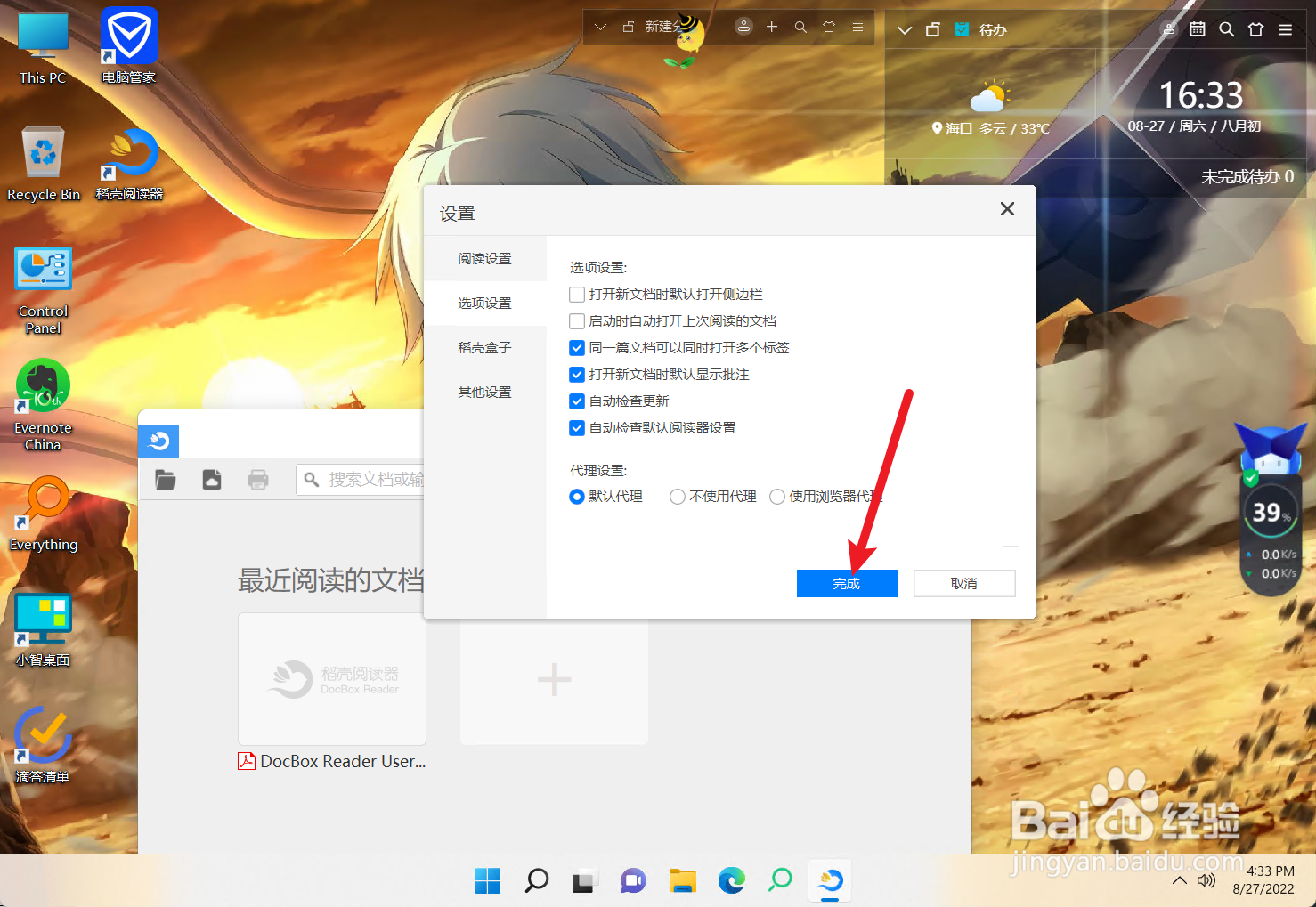
Task: Switch to 其他设置 tab
Action: click(x=485, y=392)
